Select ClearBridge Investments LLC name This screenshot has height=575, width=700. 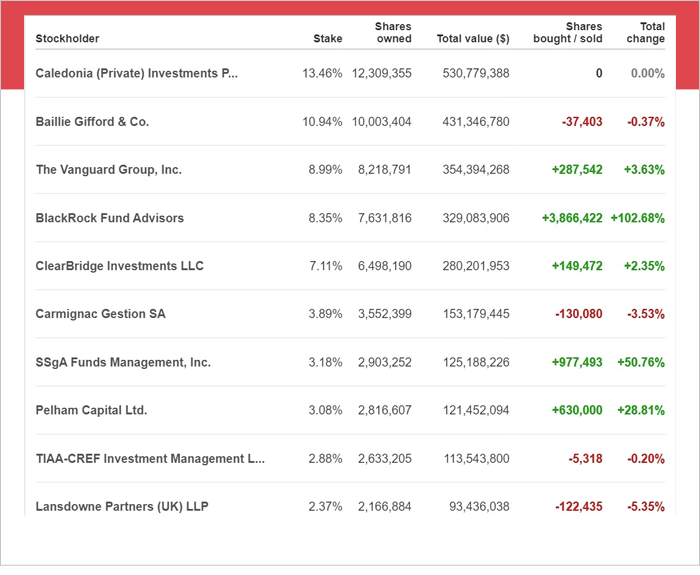(120, 266)
